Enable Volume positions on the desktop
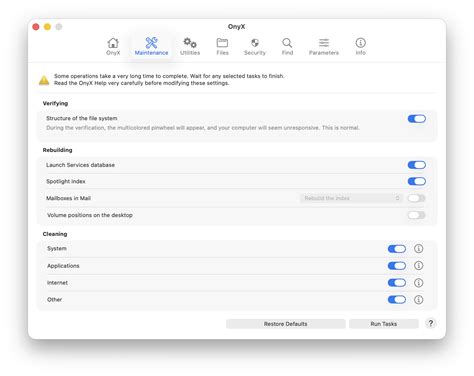 [x=417, y=215]
